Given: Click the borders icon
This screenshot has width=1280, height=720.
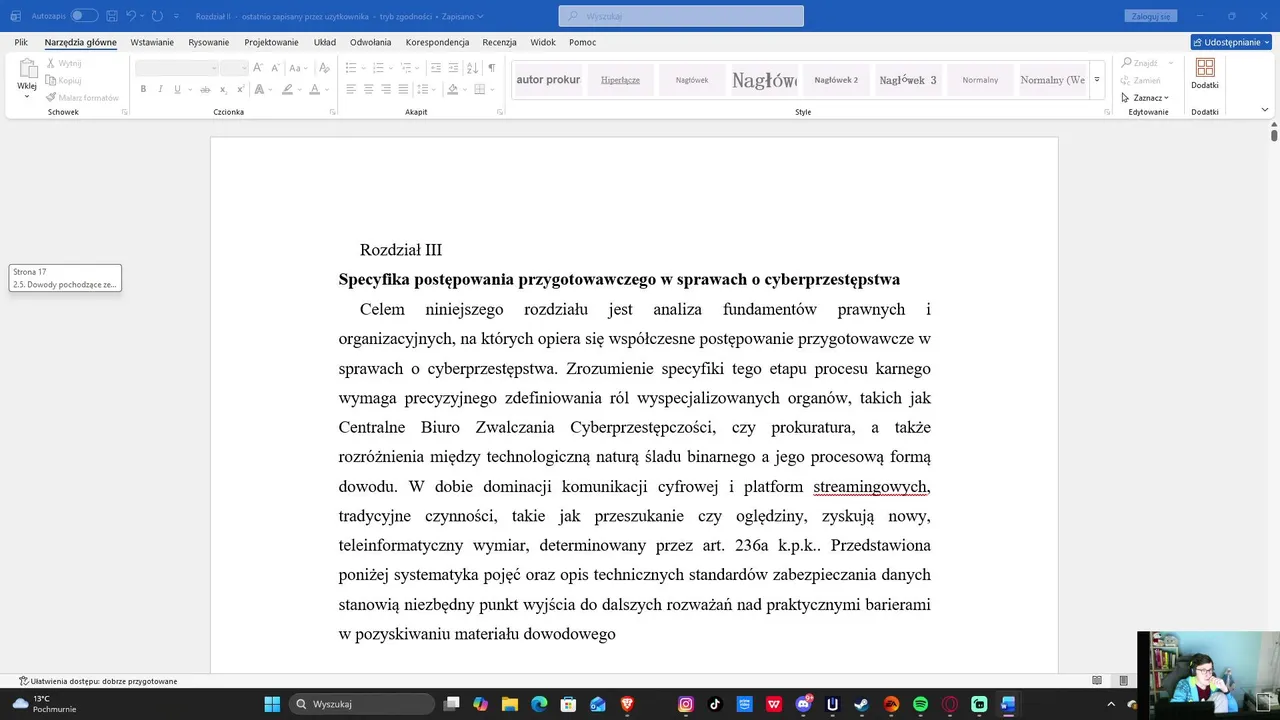Looking at the screenshot, I should click(479, 89).
